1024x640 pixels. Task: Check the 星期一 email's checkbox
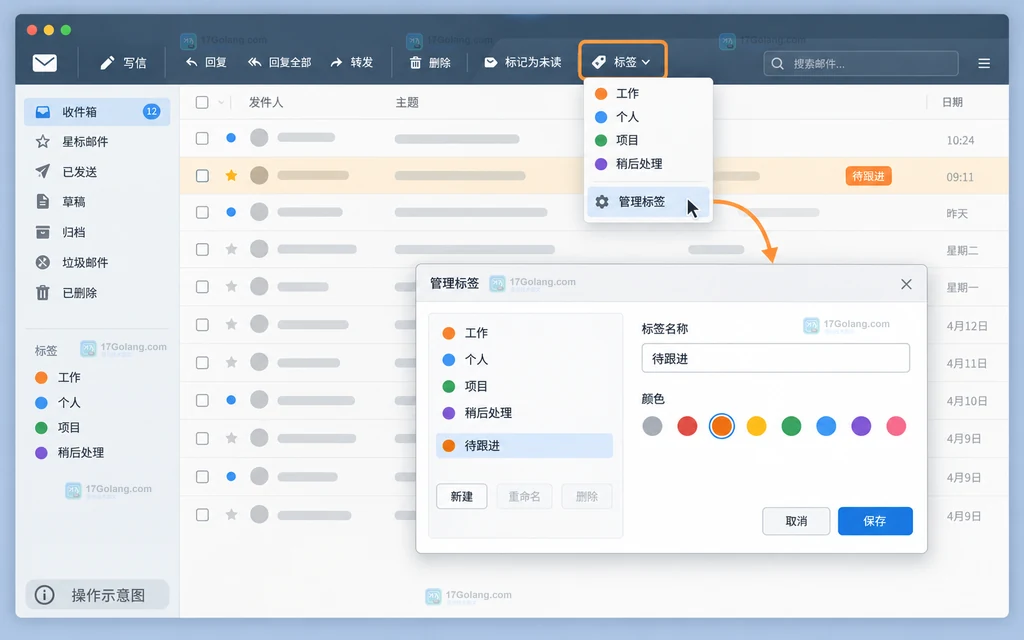point(202,287)
